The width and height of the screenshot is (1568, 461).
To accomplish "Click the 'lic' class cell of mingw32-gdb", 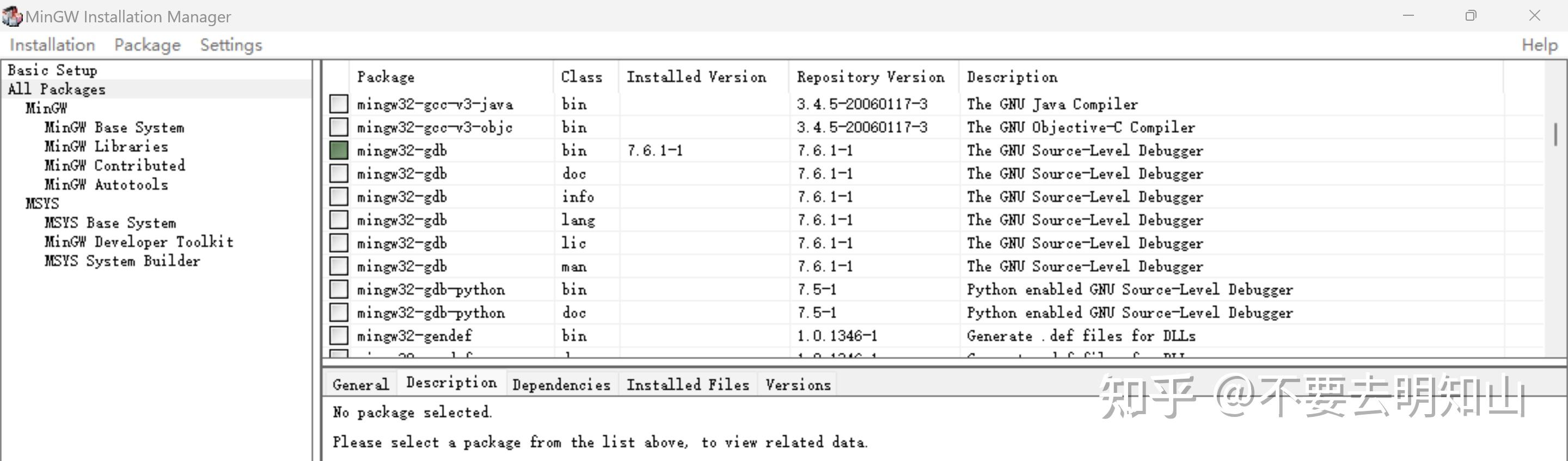I will pyautogui.click(x=573, y=243).
